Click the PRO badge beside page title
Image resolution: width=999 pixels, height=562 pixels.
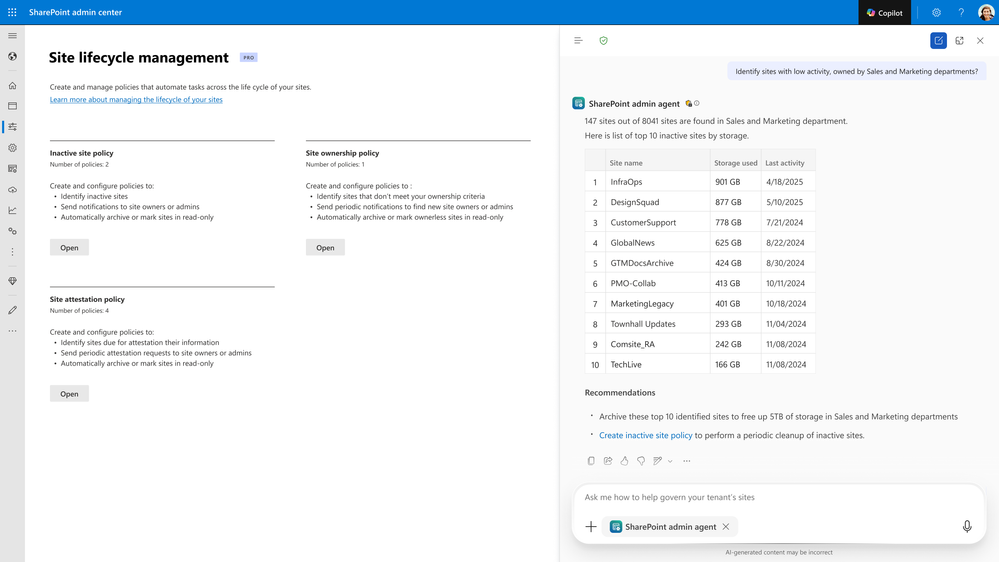pos(248,57)
